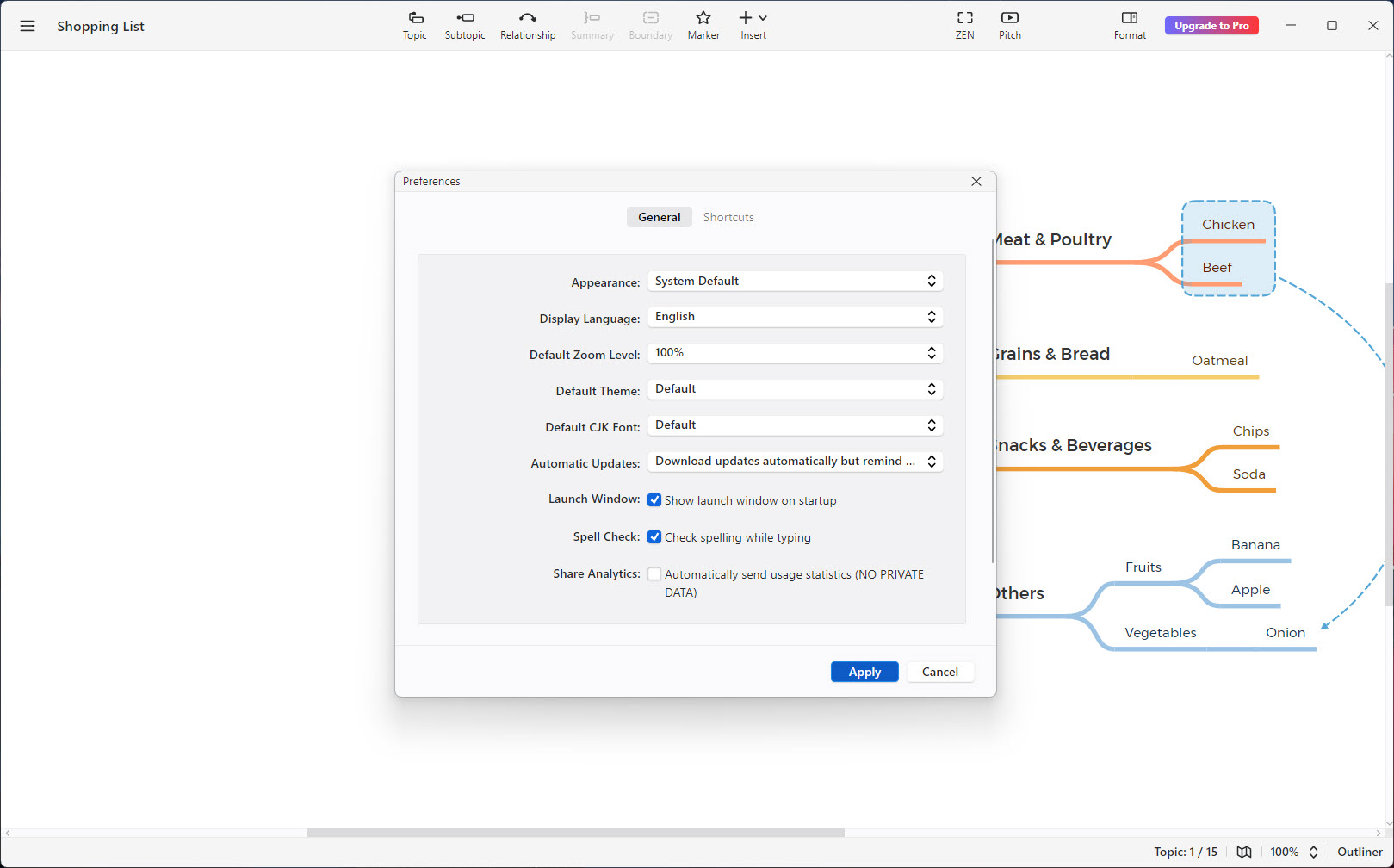Click the horizontal scrollbar thumb
The image size is (1394, 868).
575,833
